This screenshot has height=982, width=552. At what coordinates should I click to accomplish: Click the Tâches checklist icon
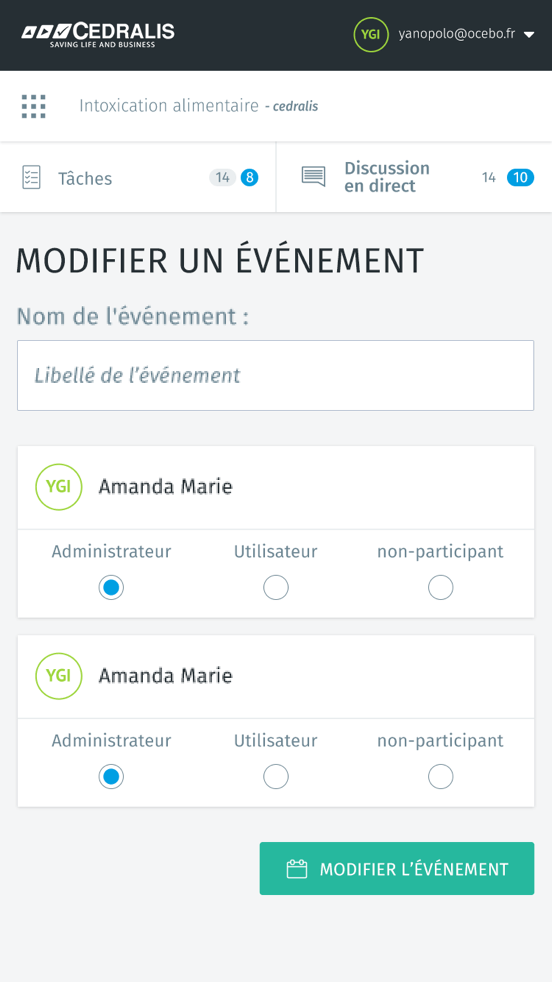point(31,178)
